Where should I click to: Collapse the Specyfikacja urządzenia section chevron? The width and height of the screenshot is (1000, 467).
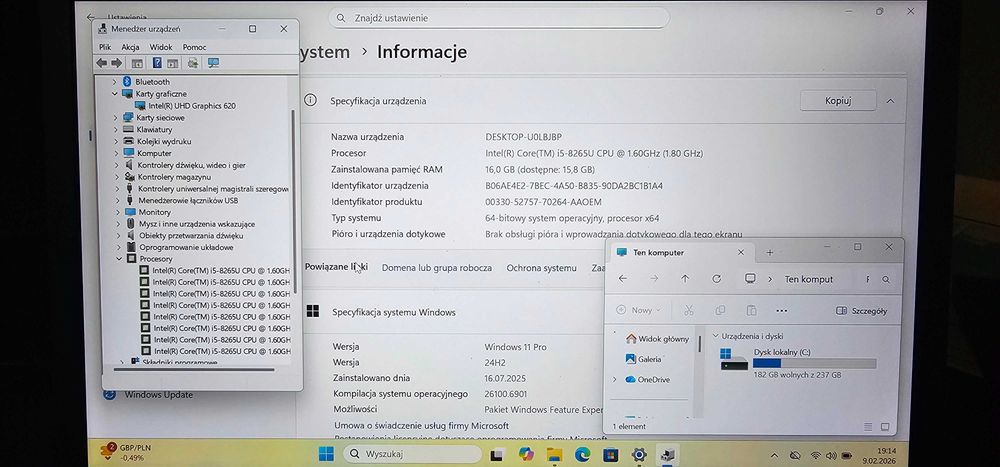click(x=890, y=101)
